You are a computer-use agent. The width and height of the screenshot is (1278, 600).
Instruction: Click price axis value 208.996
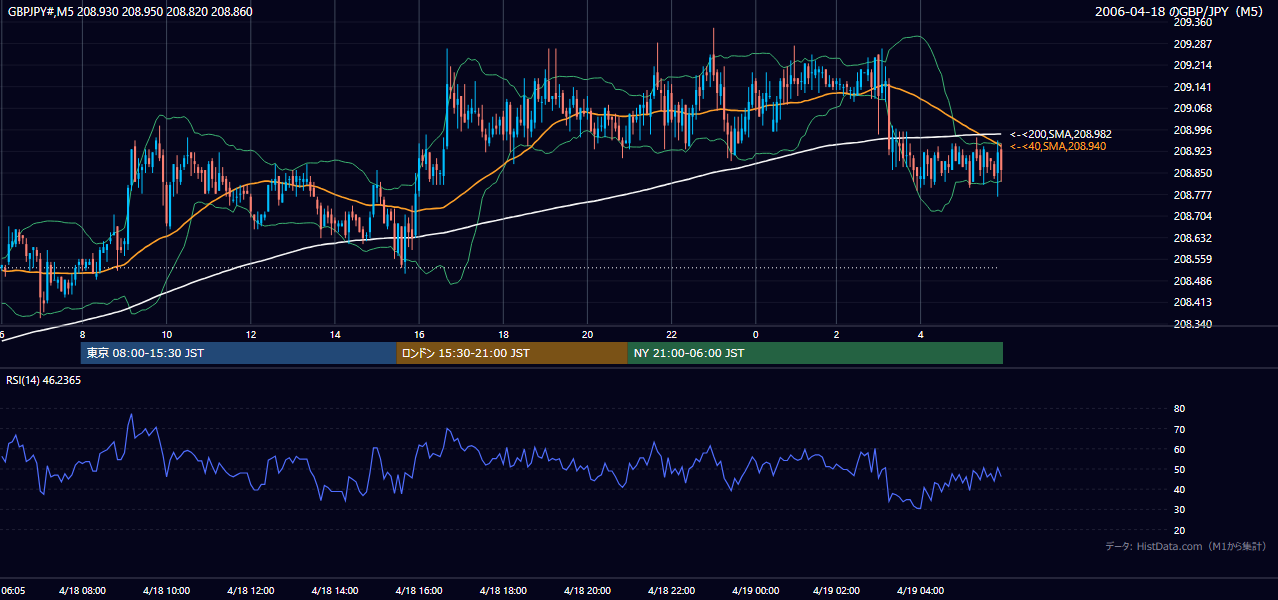click(x=1191, y=130)
